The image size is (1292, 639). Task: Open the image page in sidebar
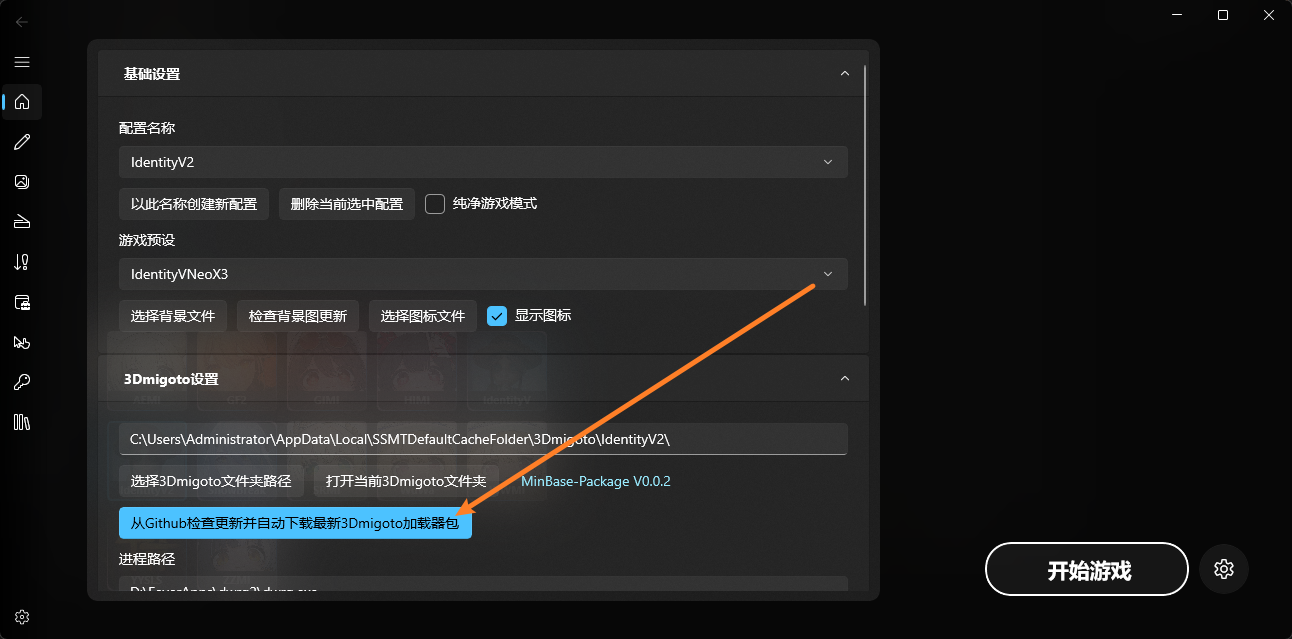pyautogui.click(x=22, y=182)
